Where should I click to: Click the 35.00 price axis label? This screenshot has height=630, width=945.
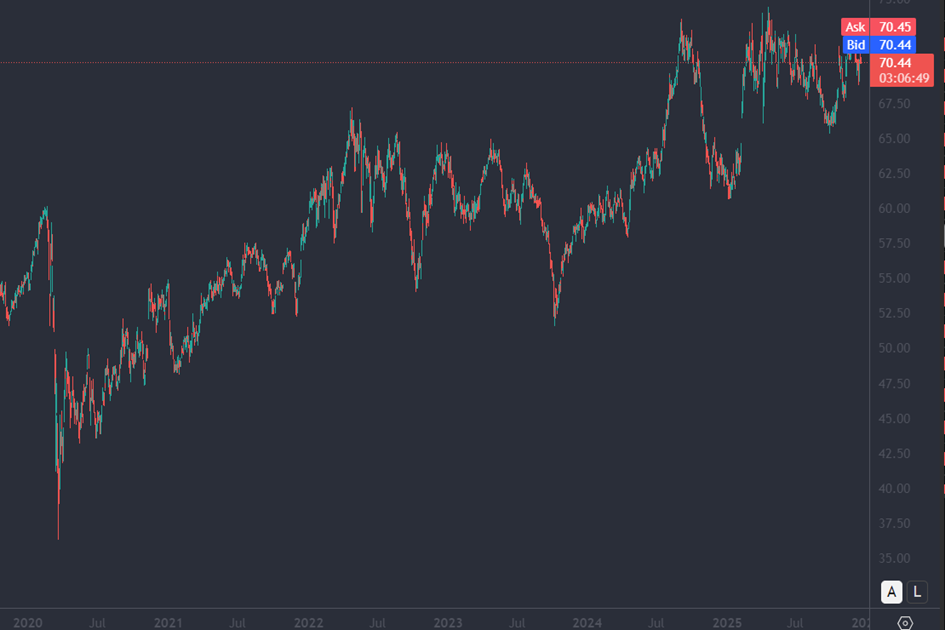(894, 559)
